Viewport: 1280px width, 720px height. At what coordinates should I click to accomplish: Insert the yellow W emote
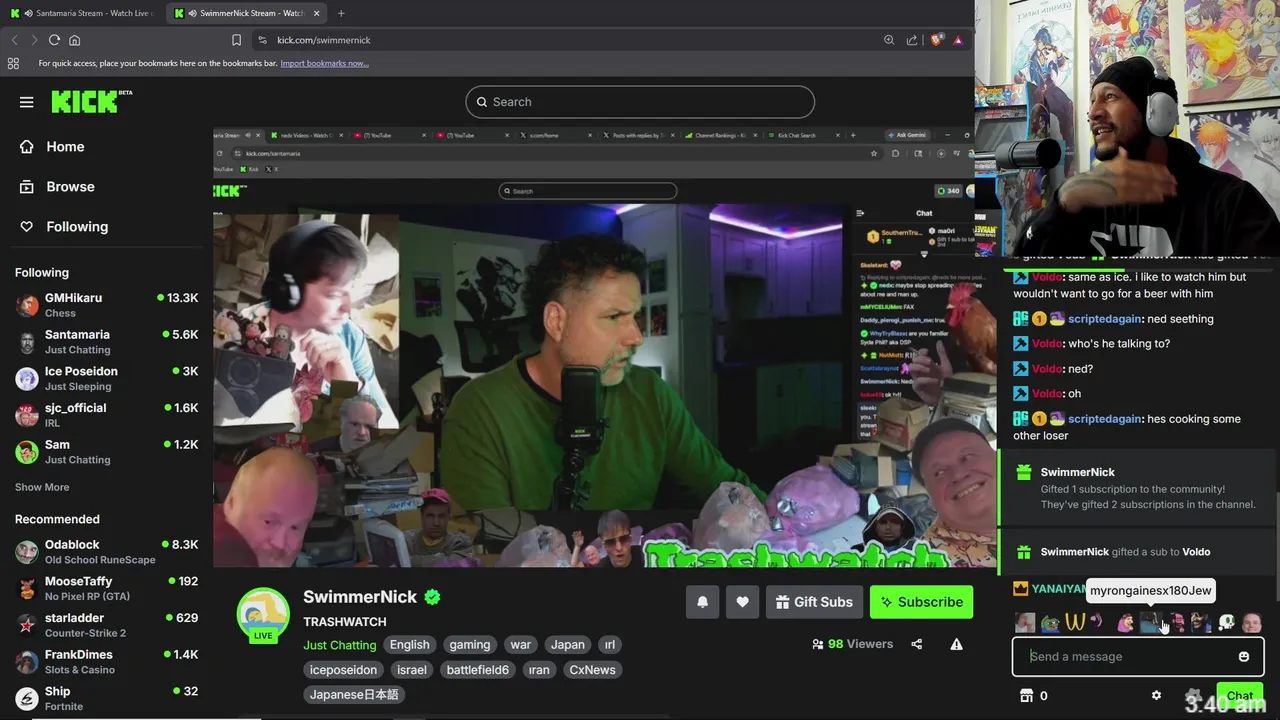click(1075, 623)
